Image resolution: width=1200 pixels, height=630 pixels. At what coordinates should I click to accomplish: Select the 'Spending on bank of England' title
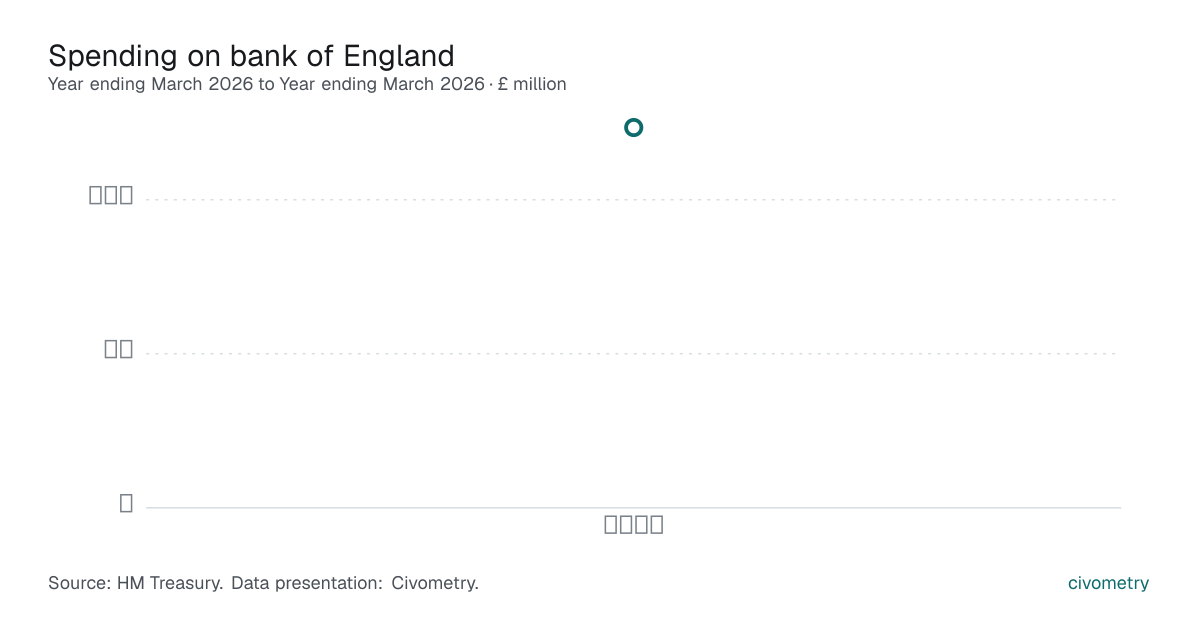point(251,55)
